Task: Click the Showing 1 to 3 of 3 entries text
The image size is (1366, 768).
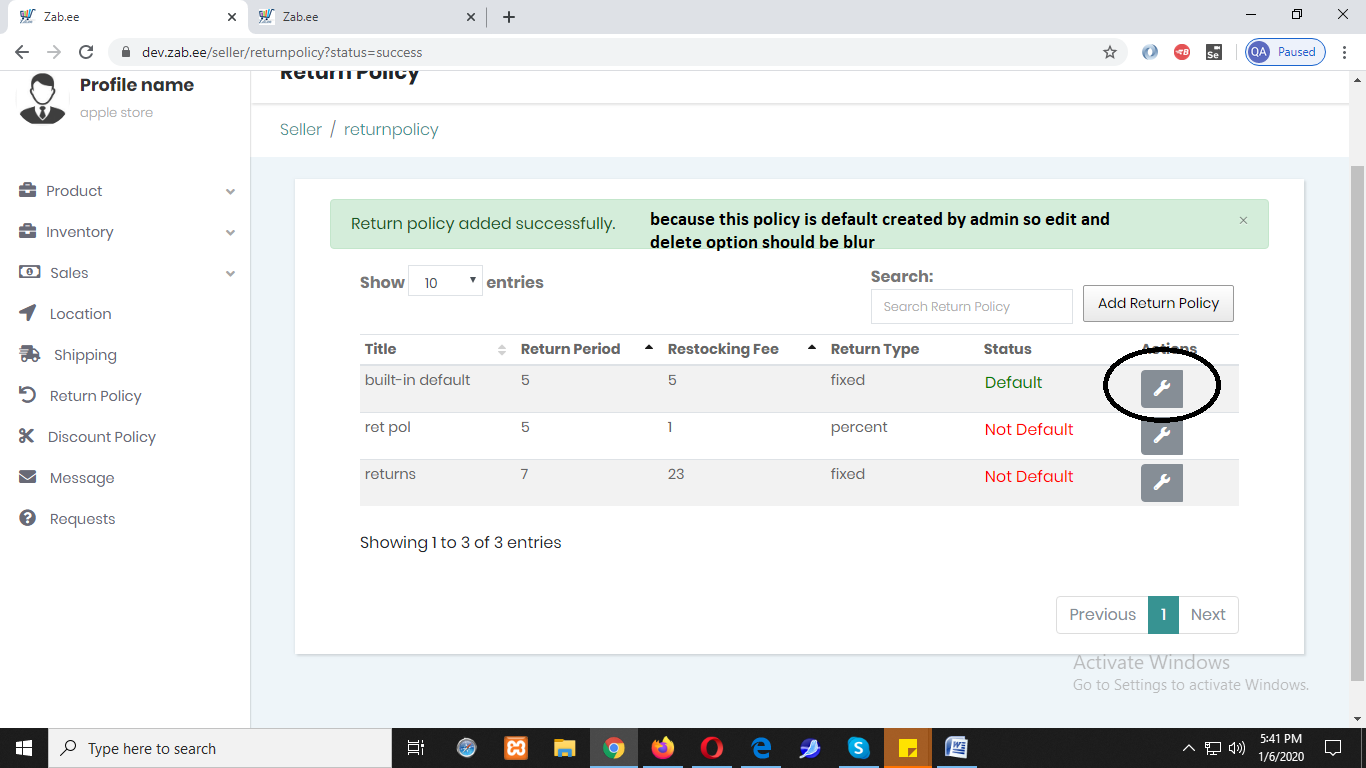Action: (461, 542)
